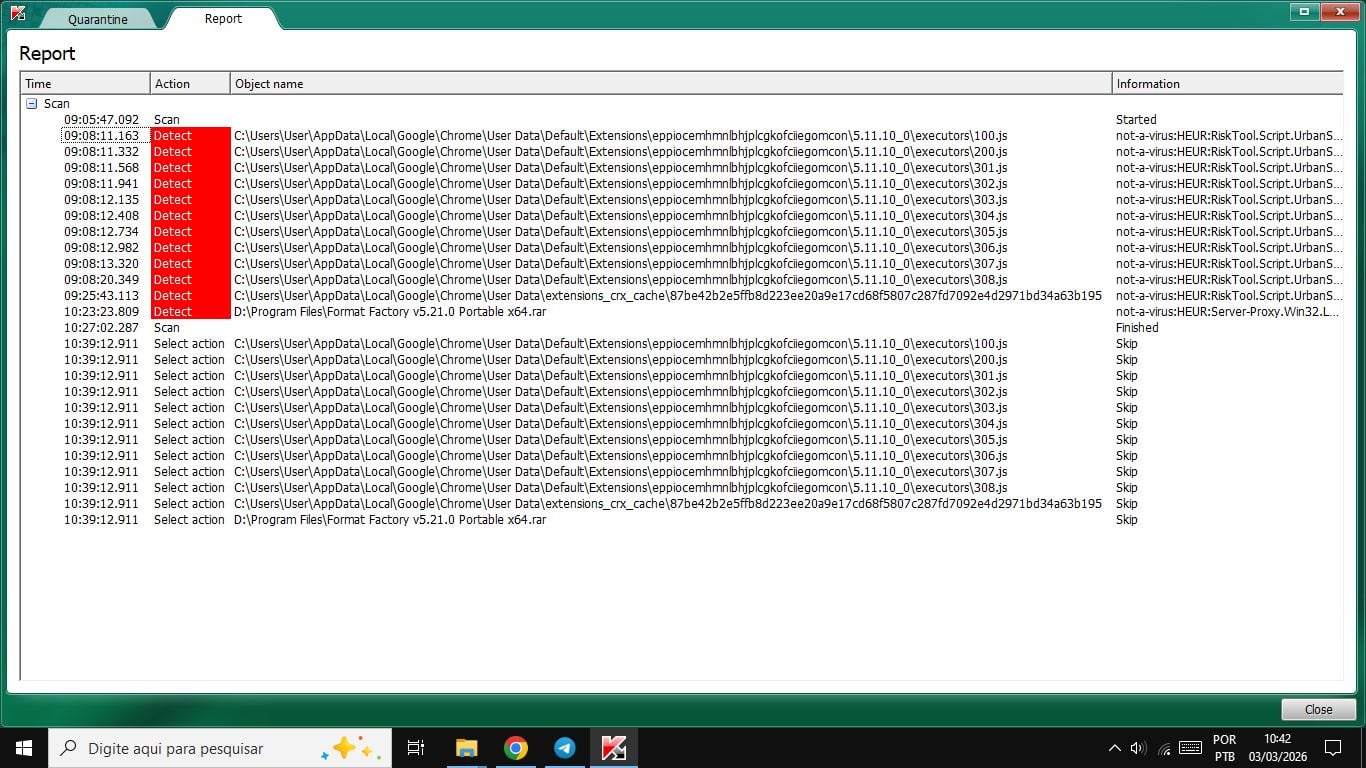Open the notification center icon
The width and height of the screenshot is (1366, 768).
click(x=1332, y=748)
